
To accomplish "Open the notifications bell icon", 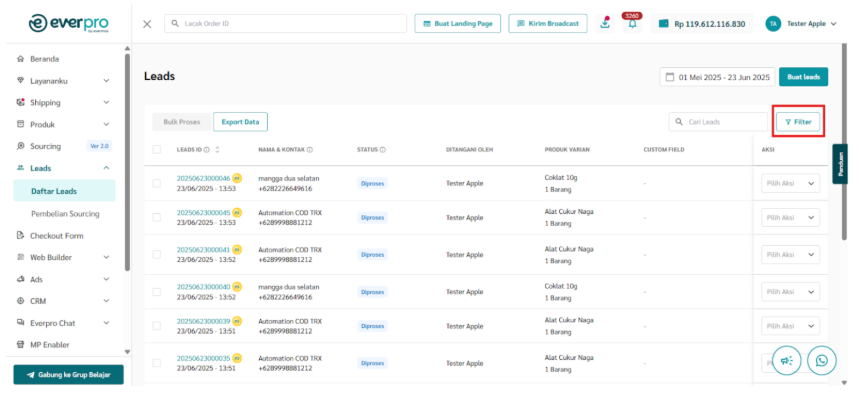I will point(632,24).
